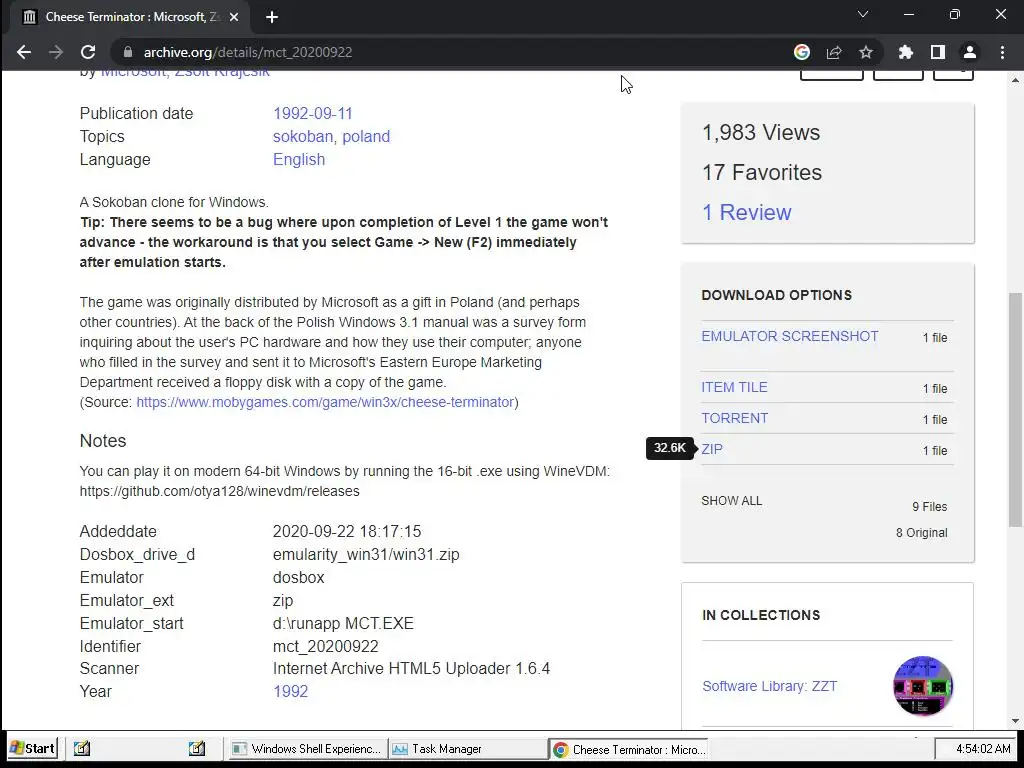The height and width of the screenshot is (768, 1024).
Task: Download the TORRENT file
Action: pos(735,419)
